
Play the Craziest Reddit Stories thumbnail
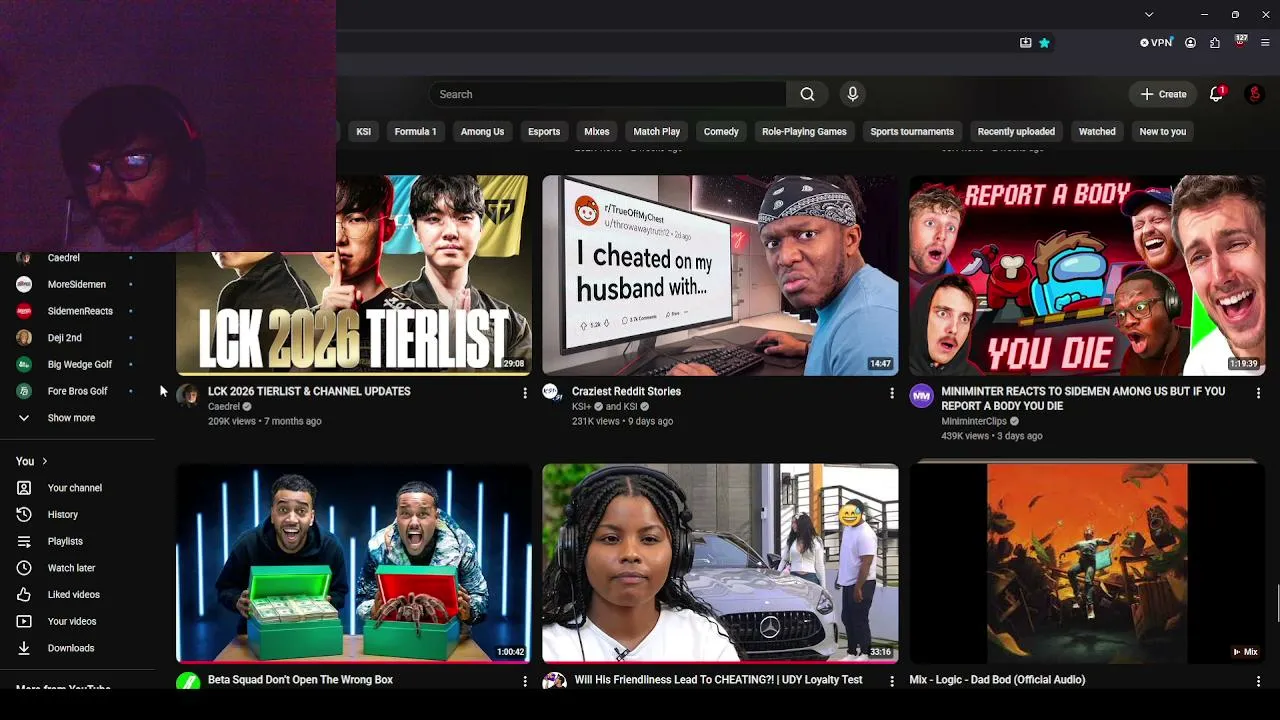tap(720, 275)
